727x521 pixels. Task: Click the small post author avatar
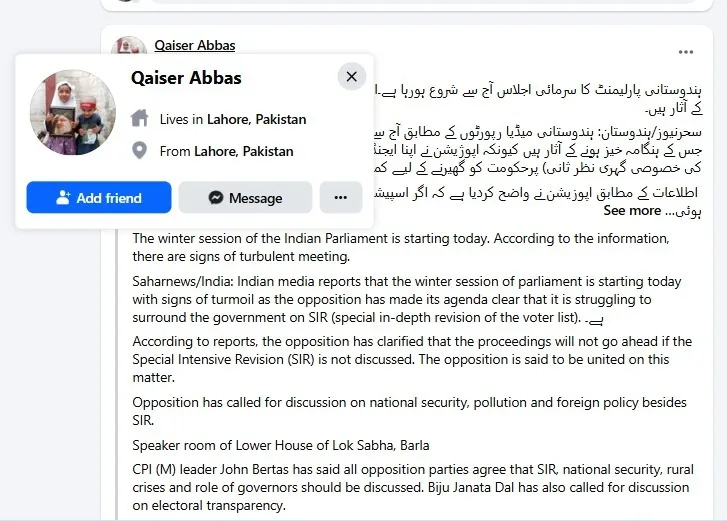coord(128,46)
